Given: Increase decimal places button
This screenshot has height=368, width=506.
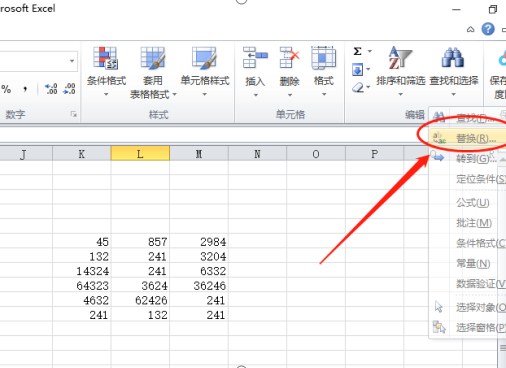Looking at the screenshot, I should tap(51, 89).
